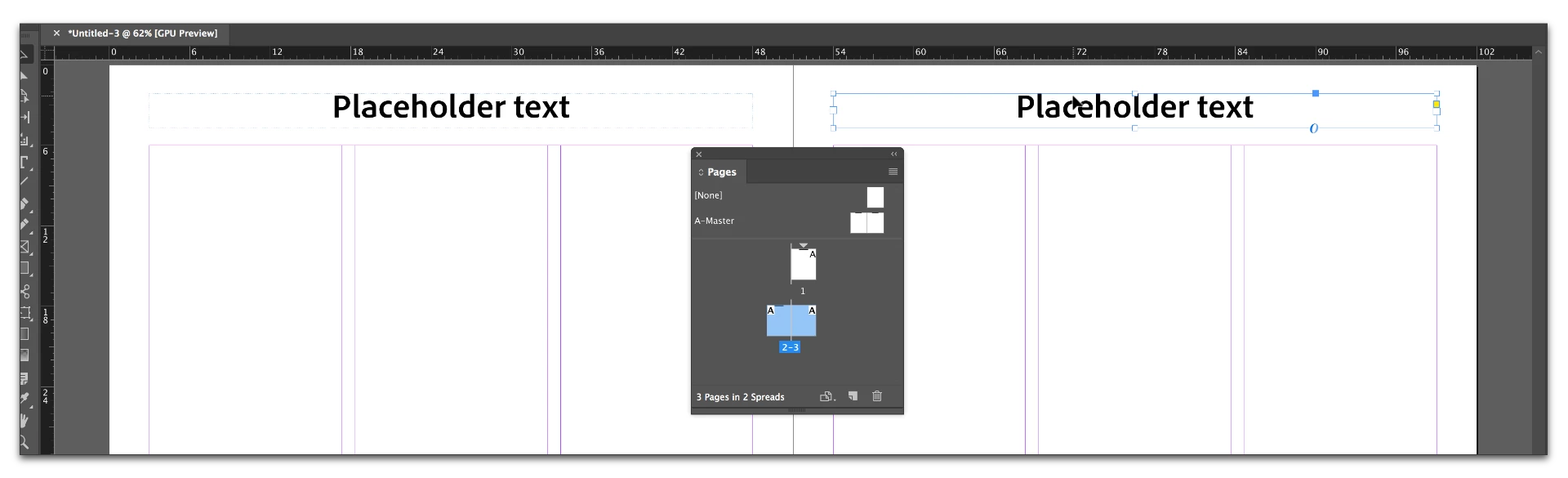Select the Eyedropper tool
Viewport: 1568px width, 478px height.
coord(24,399)
